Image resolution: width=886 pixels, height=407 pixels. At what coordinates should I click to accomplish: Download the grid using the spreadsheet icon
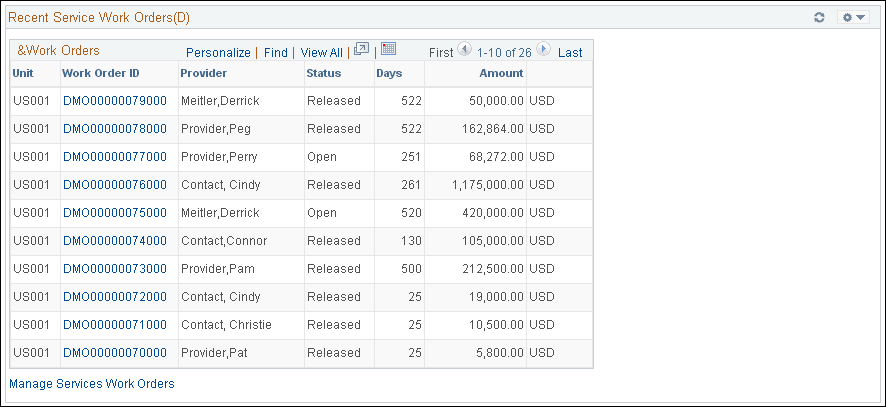coord(388,49)
